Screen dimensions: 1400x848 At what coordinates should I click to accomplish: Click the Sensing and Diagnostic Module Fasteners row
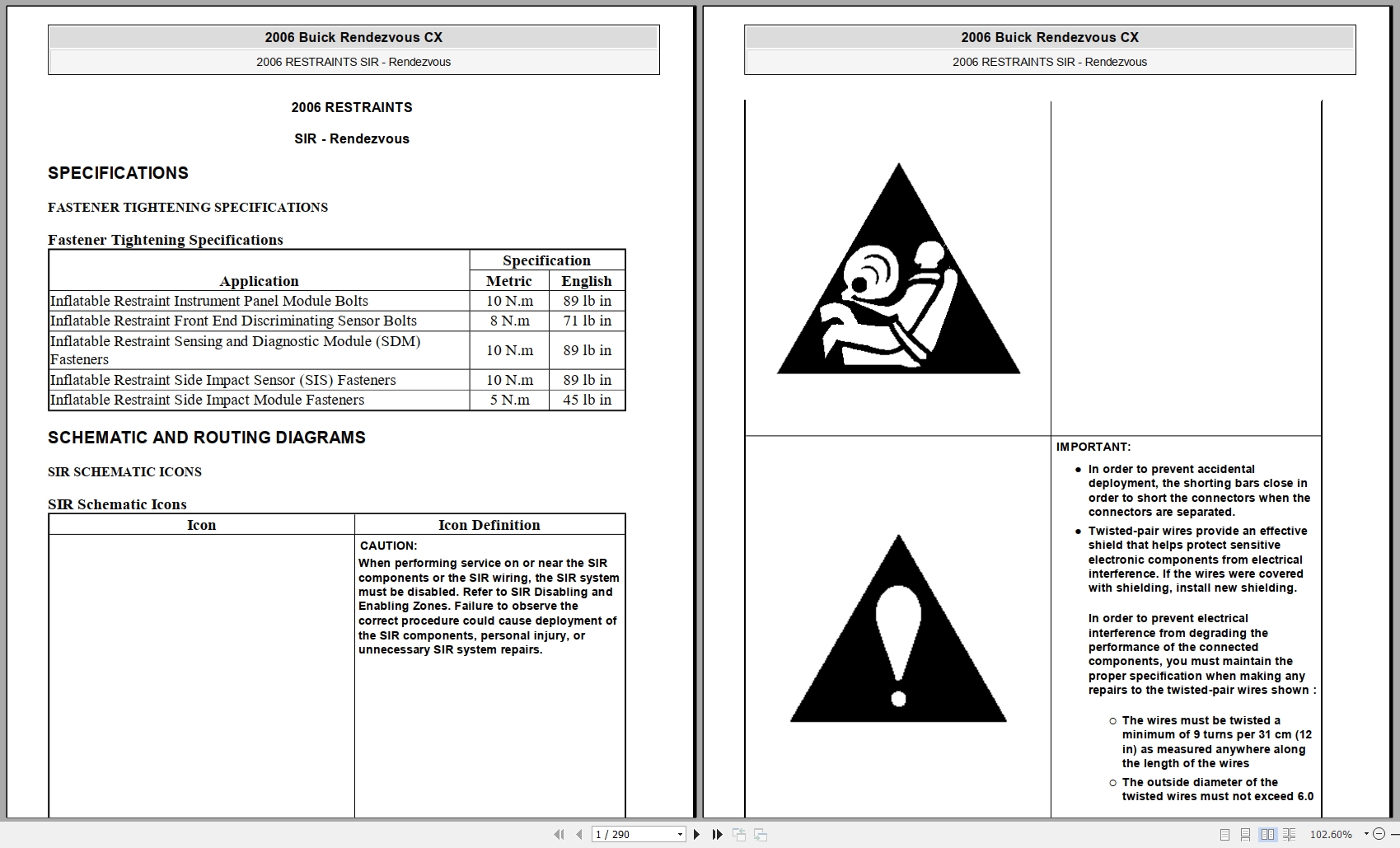click(x=337, y=350)
